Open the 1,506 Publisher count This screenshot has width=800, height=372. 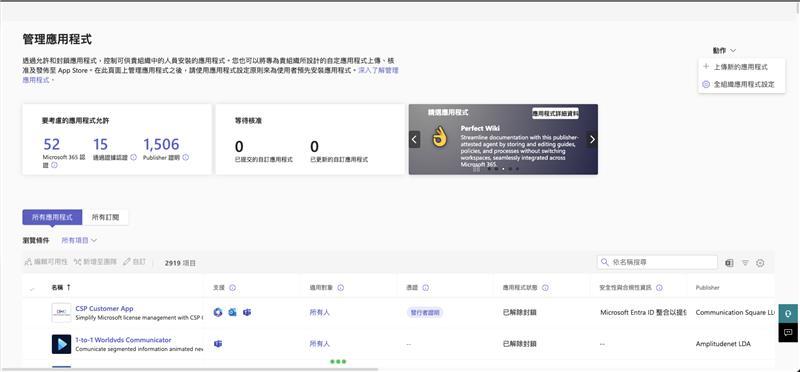(161, 144)
